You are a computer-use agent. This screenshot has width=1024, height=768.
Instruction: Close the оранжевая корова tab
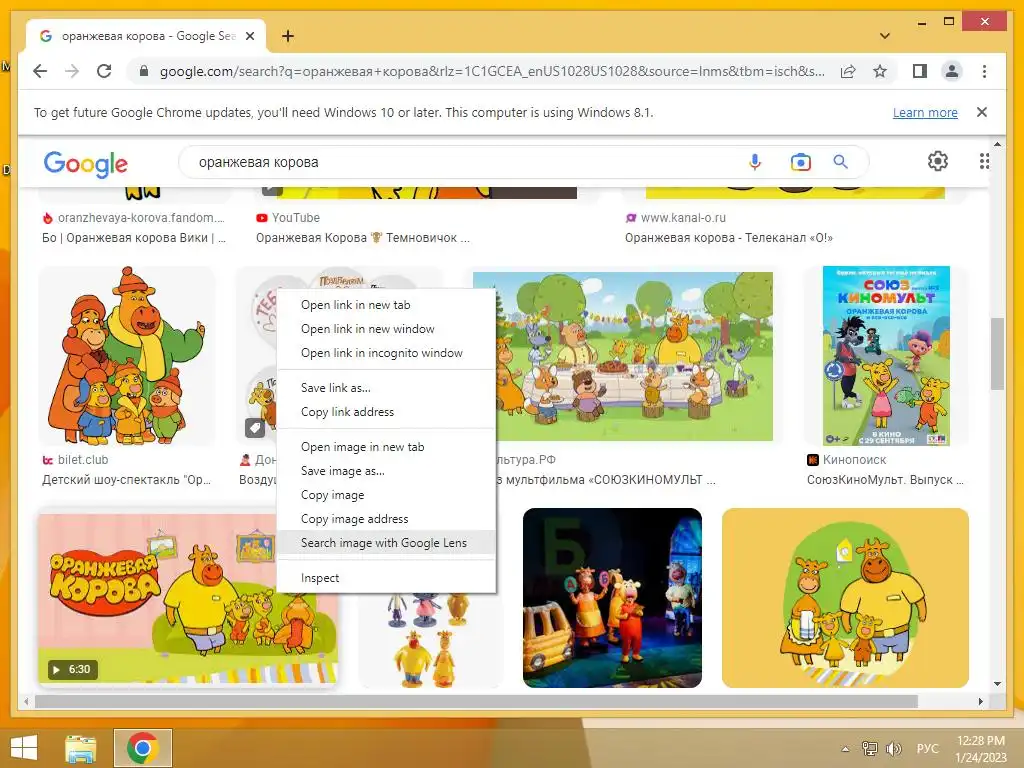pos(250,36)
